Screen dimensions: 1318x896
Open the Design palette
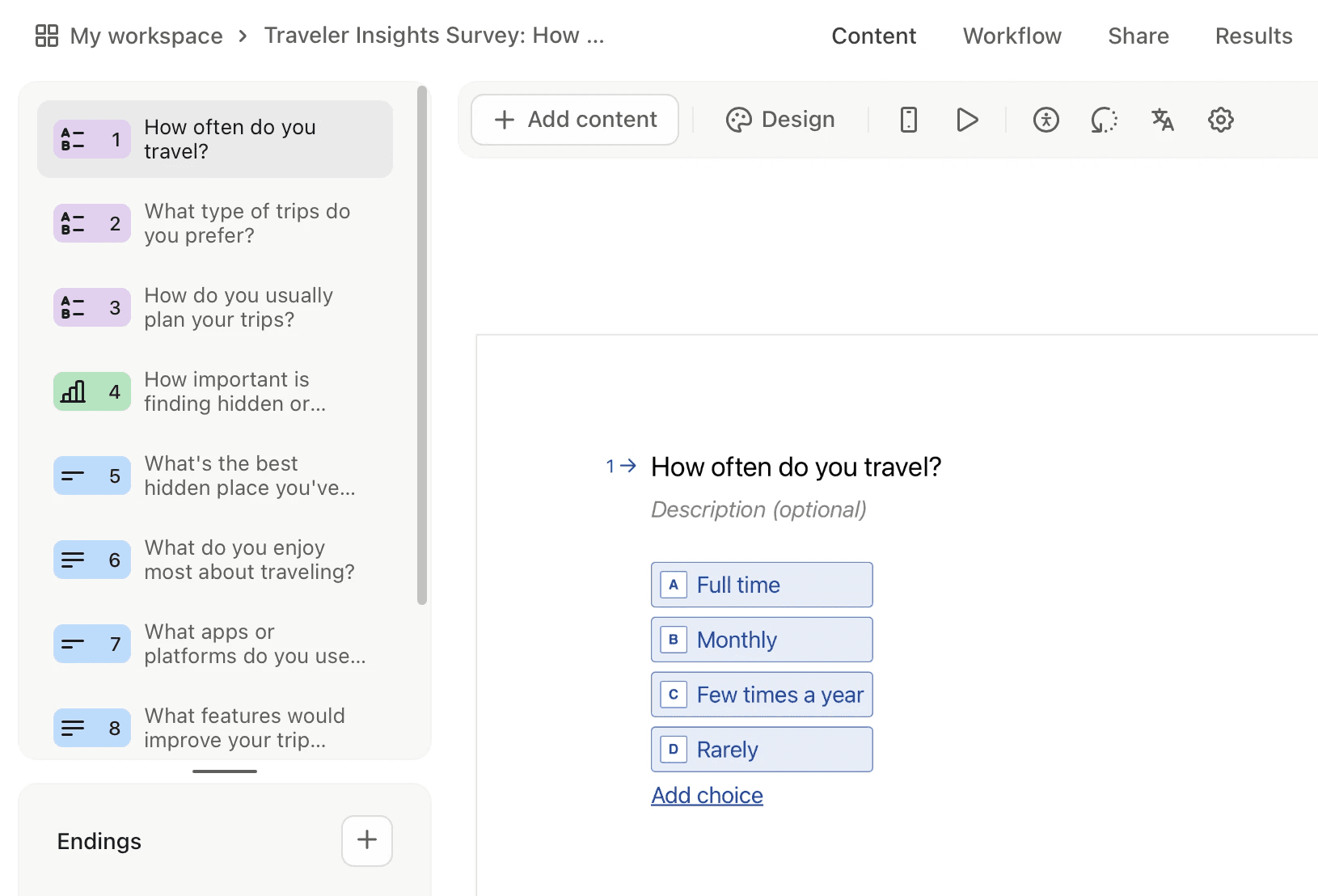(x=780, y=120)
